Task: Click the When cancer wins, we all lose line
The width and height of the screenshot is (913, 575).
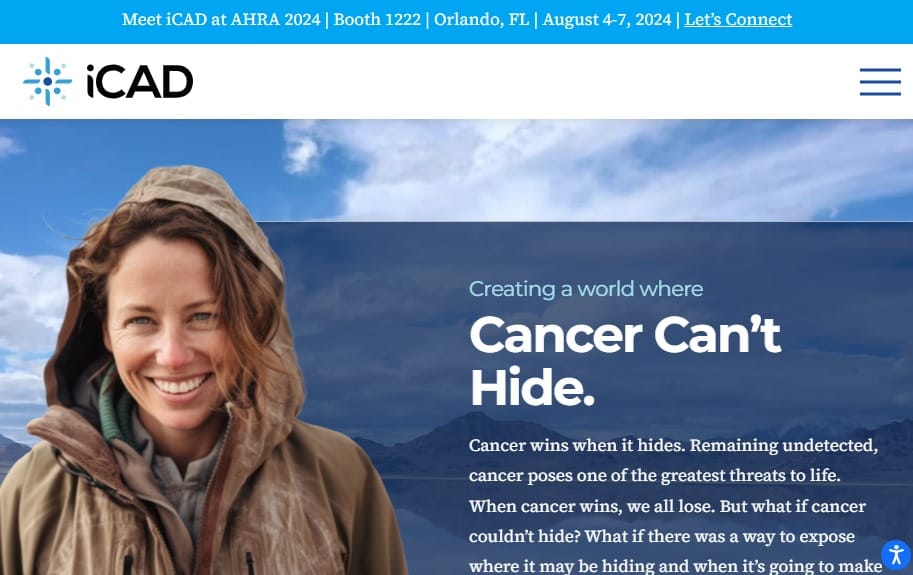Action: (x=591, y=506)
